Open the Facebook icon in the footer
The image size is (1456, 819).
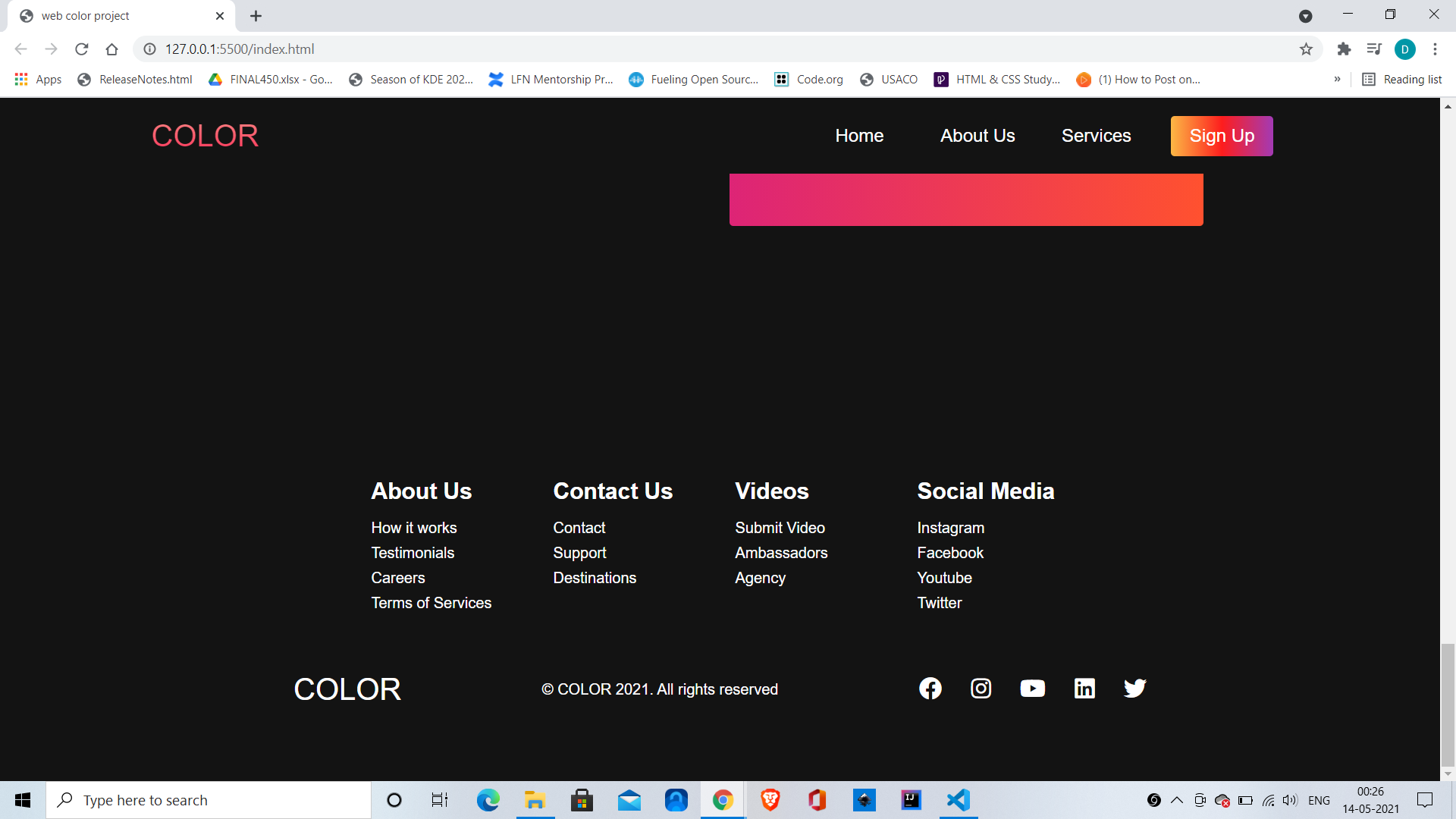pos(930,688)
